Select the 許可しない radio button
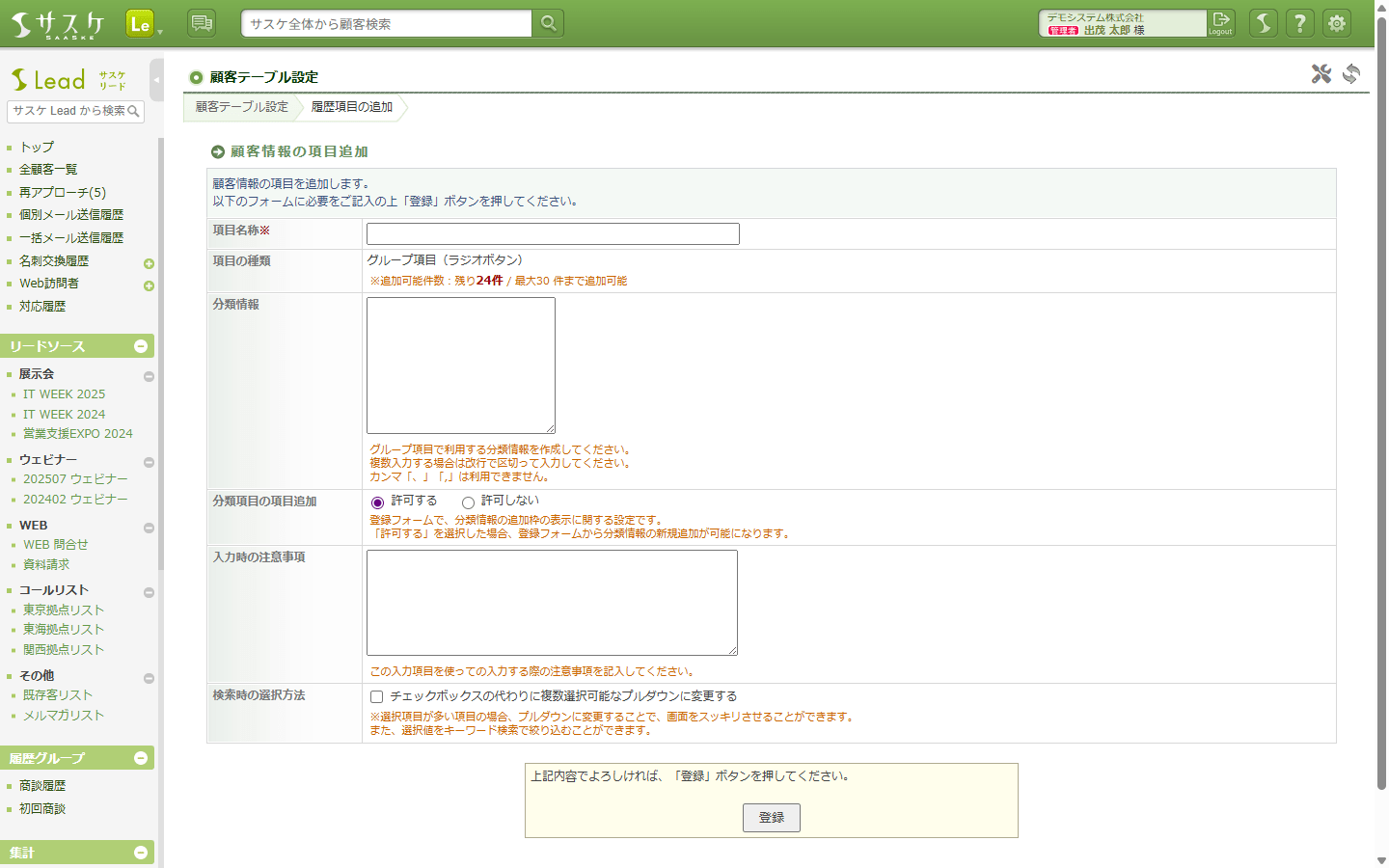 pos(468,502)
